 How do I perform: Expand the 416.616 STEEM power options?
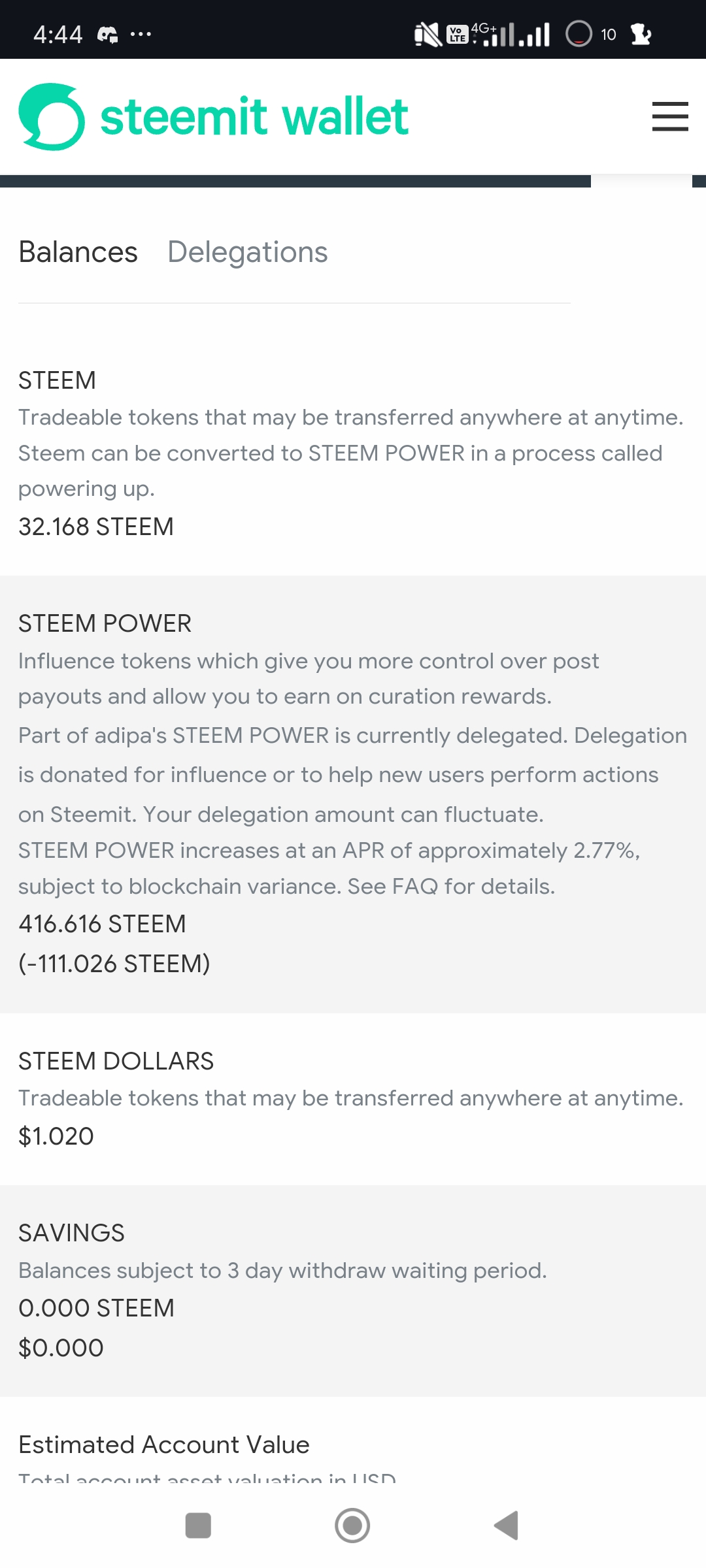pos(102,924)
